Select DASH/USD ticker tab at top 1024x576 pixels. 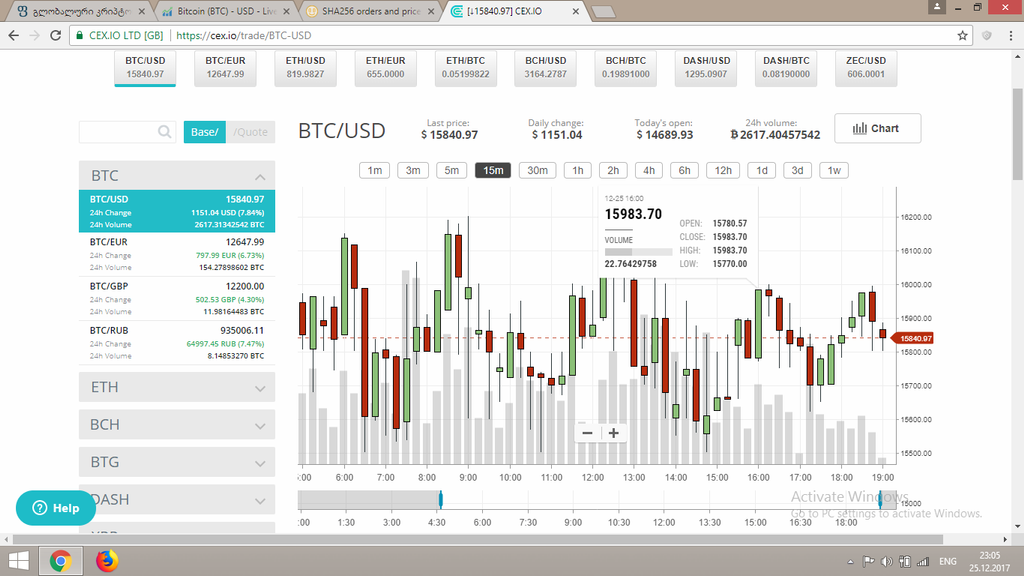(x=706, y=67)
